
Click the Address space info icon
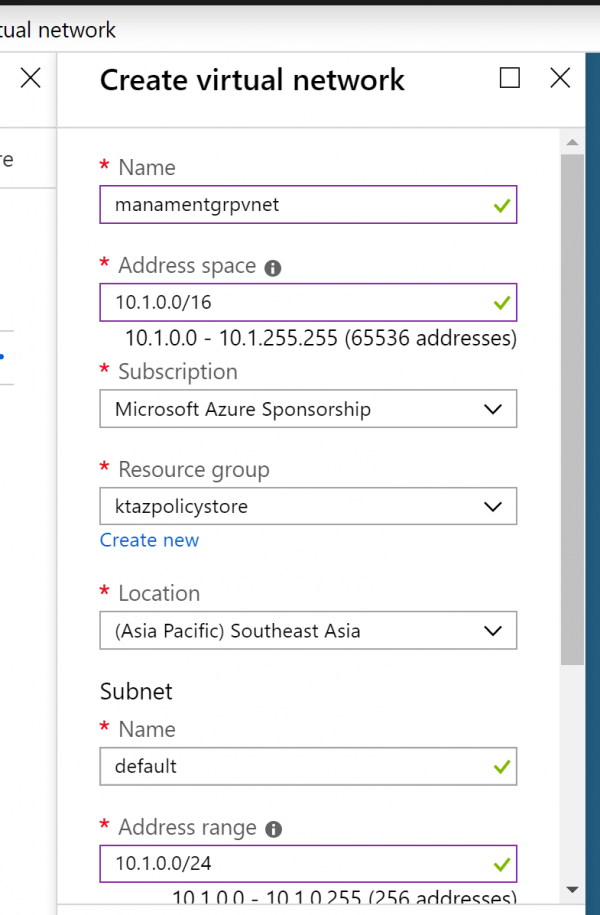[x=273, y=268]
